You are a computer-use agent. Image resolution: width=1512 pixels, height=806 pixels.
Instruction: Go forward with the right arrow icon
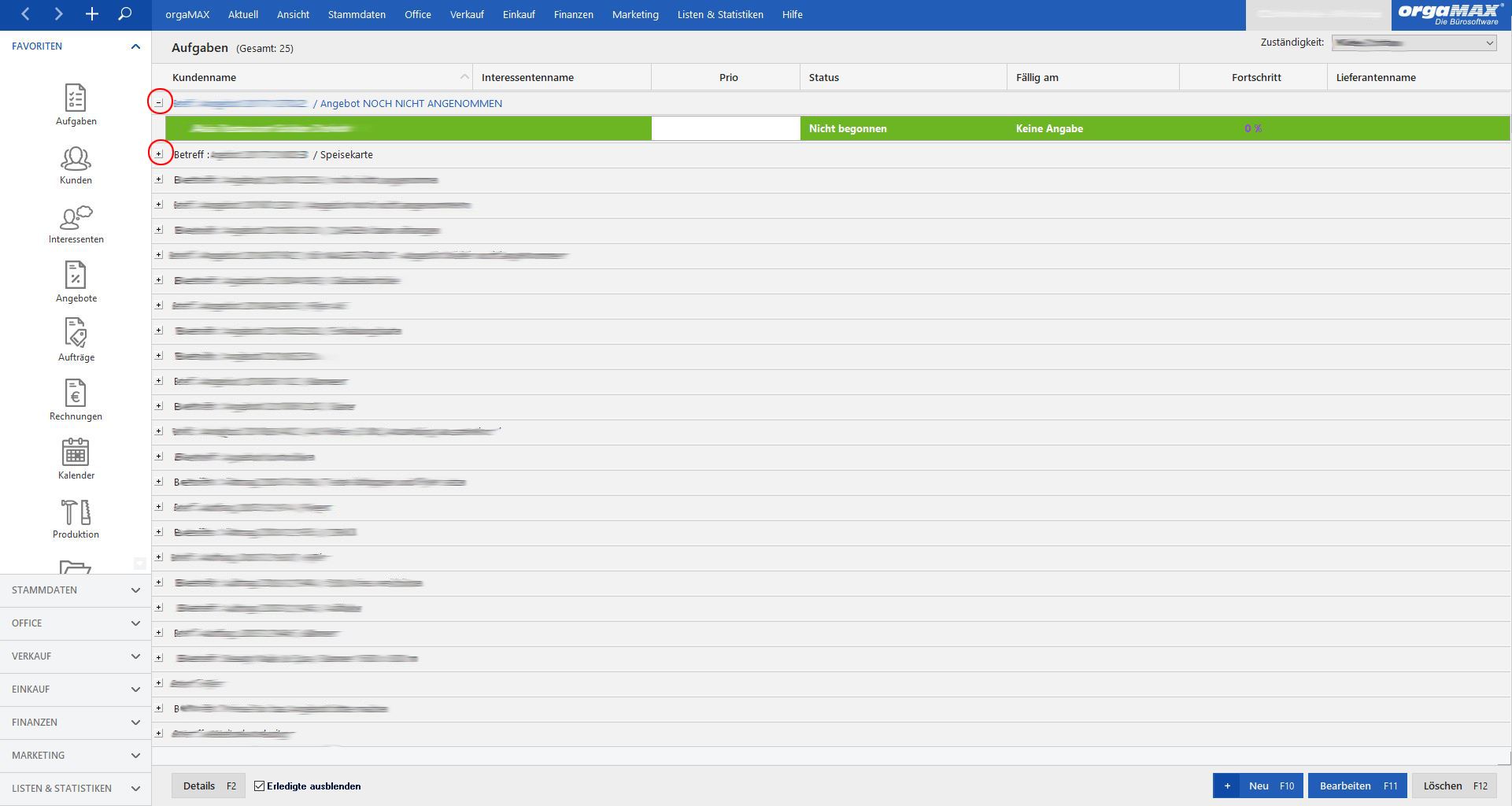59,14
